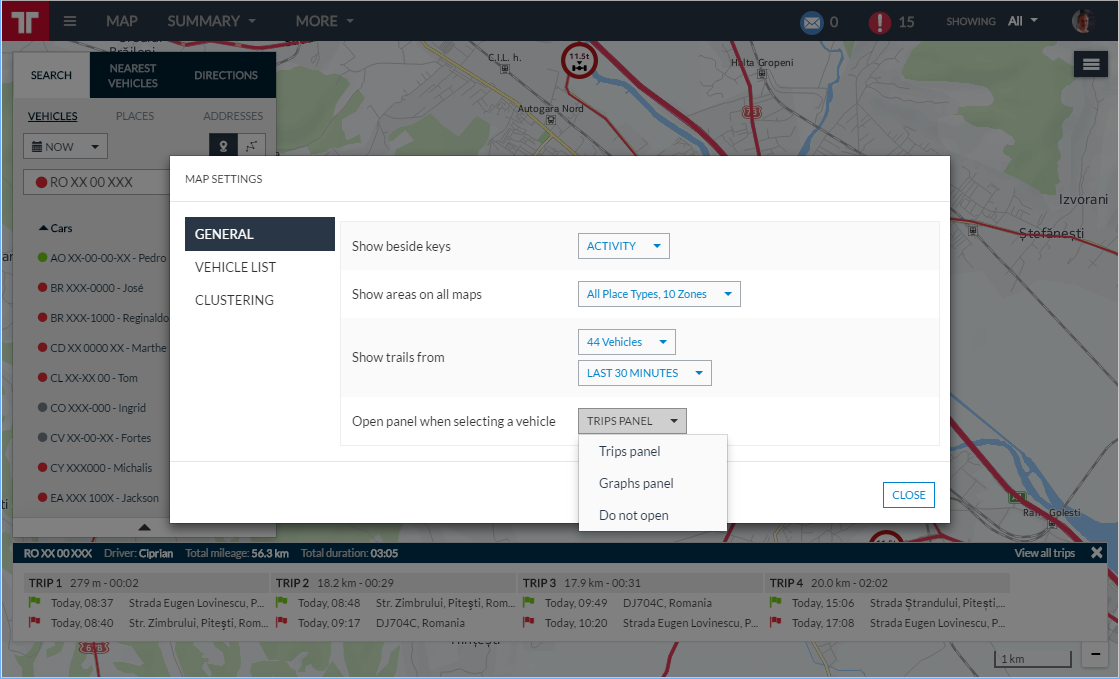
Task: Close the trips panel with X icon
Action: pyautogui.click(x=1097, y=553)
